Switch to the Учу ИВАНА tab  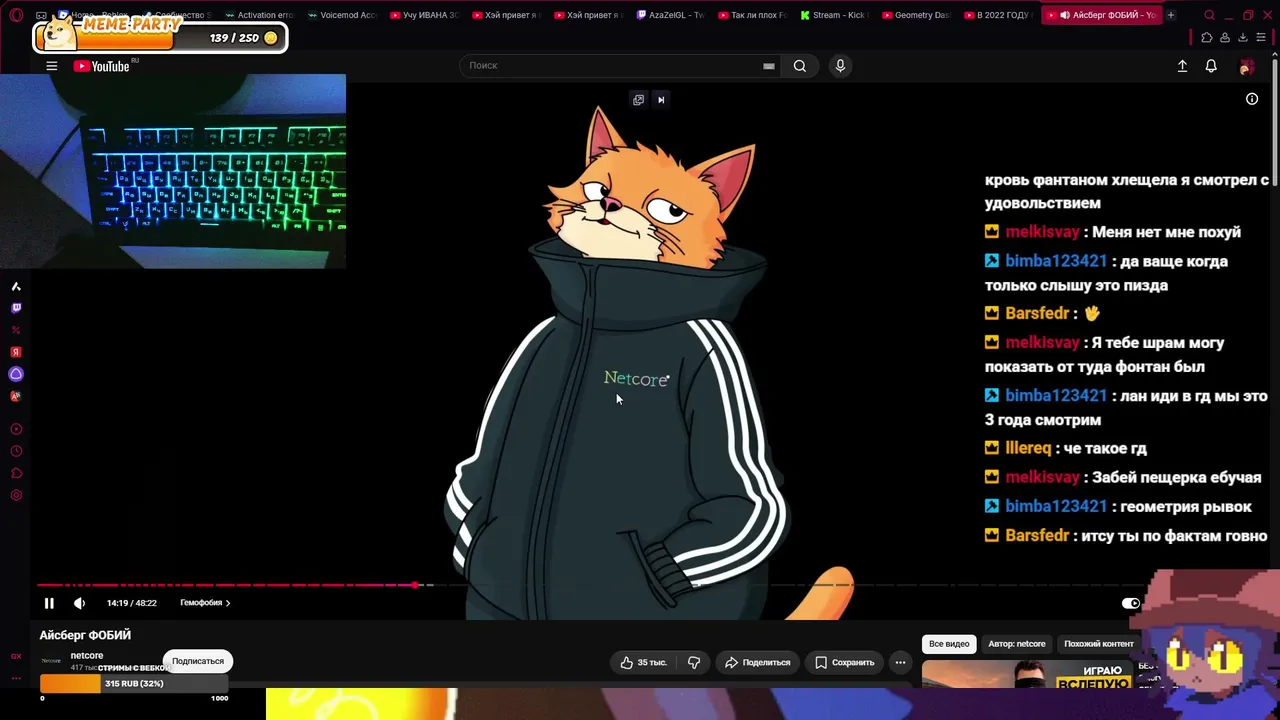(425, 15)
